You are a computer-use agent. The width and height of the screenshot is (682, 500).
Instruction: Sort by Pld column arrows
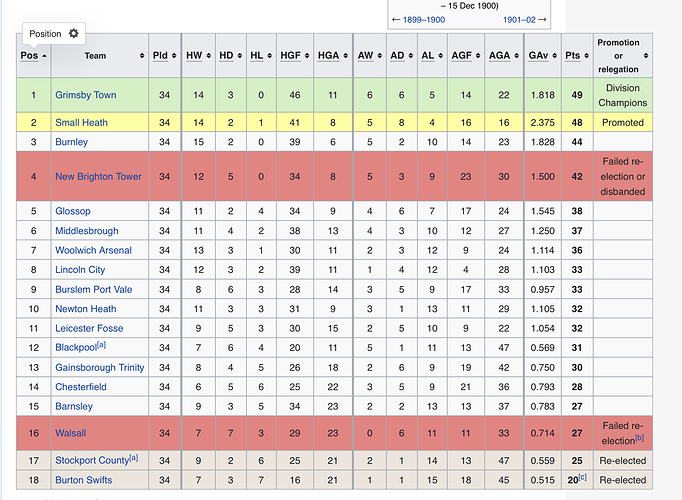[x=174, y=56]
